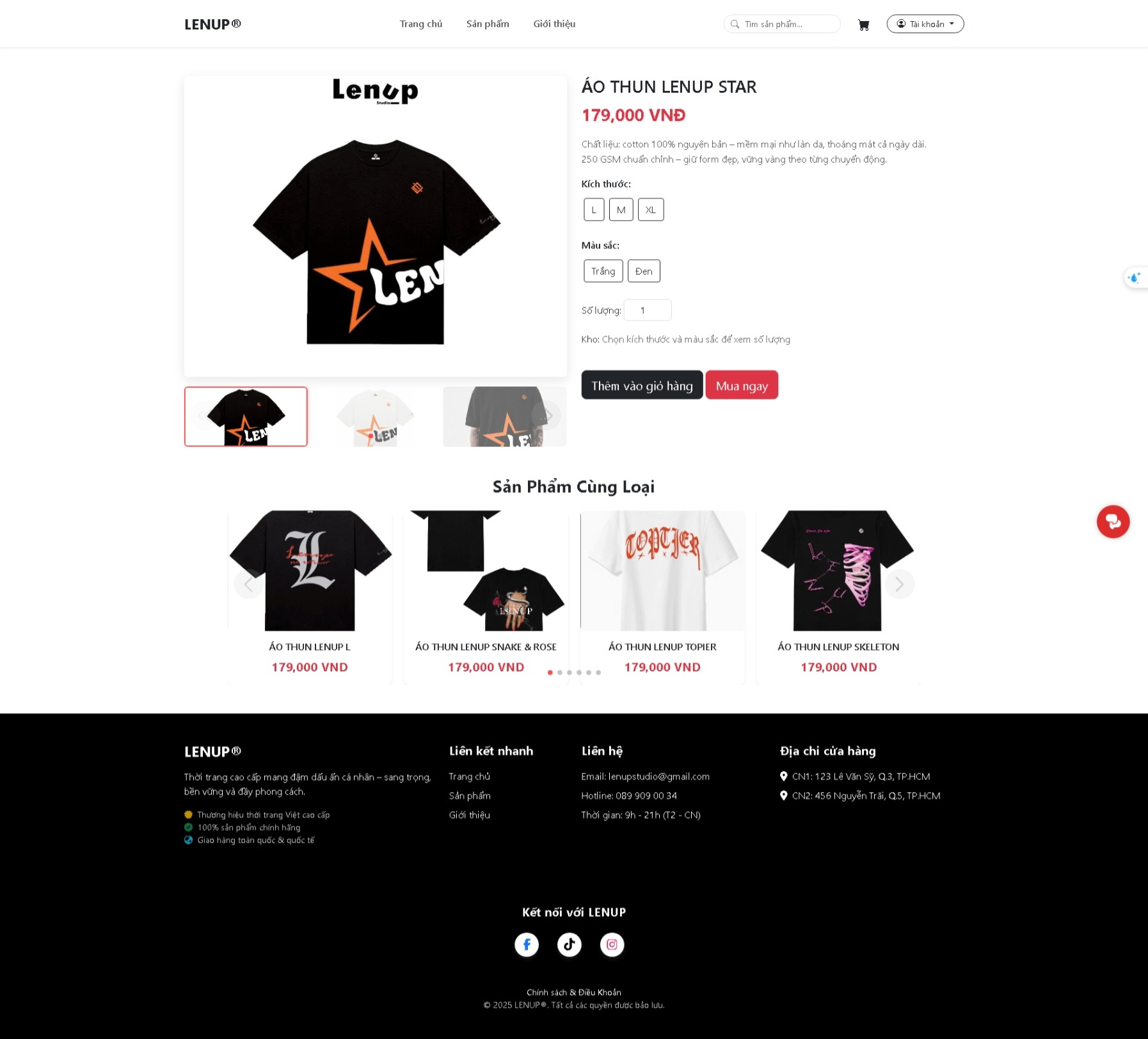
Task: Show previous related products with left chevron
Action: 248,584
